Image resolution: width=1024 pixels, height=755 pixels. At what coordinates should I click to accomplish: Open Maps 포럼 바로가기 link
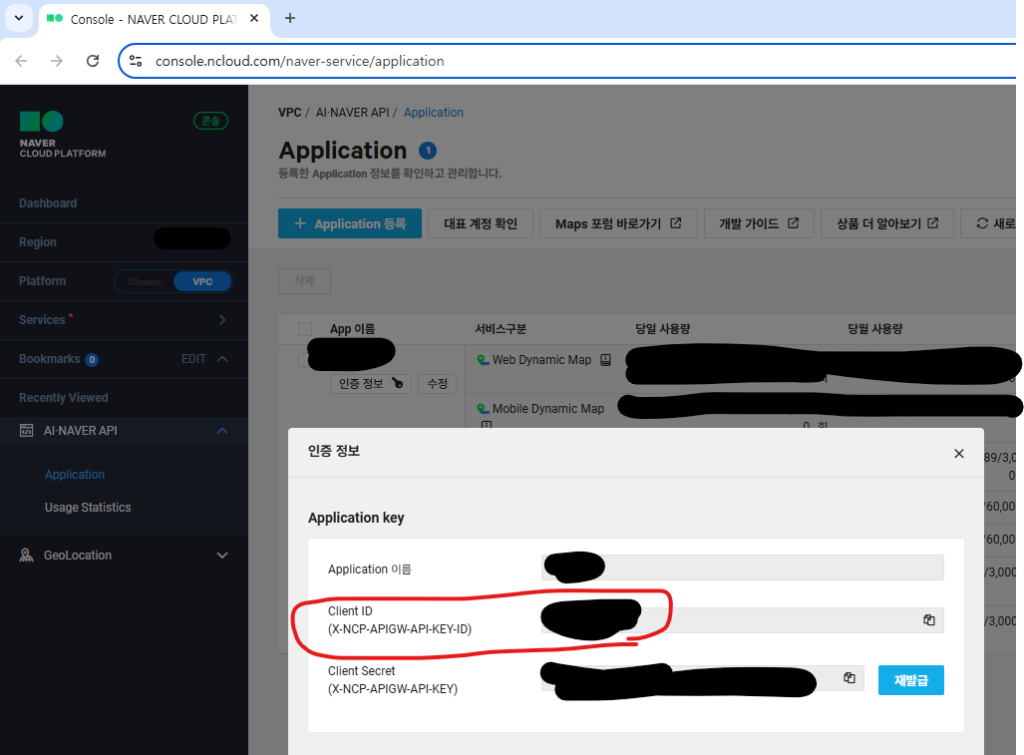click(x=618, y=223)
